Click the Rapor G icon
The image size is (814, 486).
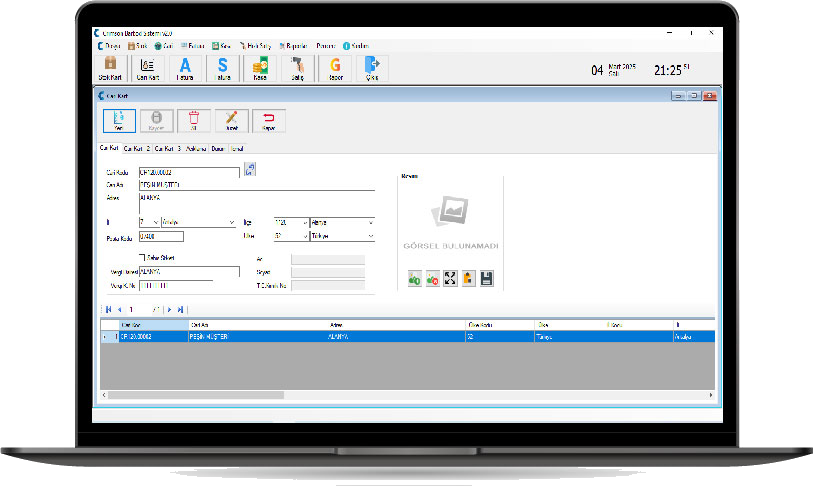click(x=335, y=67)
